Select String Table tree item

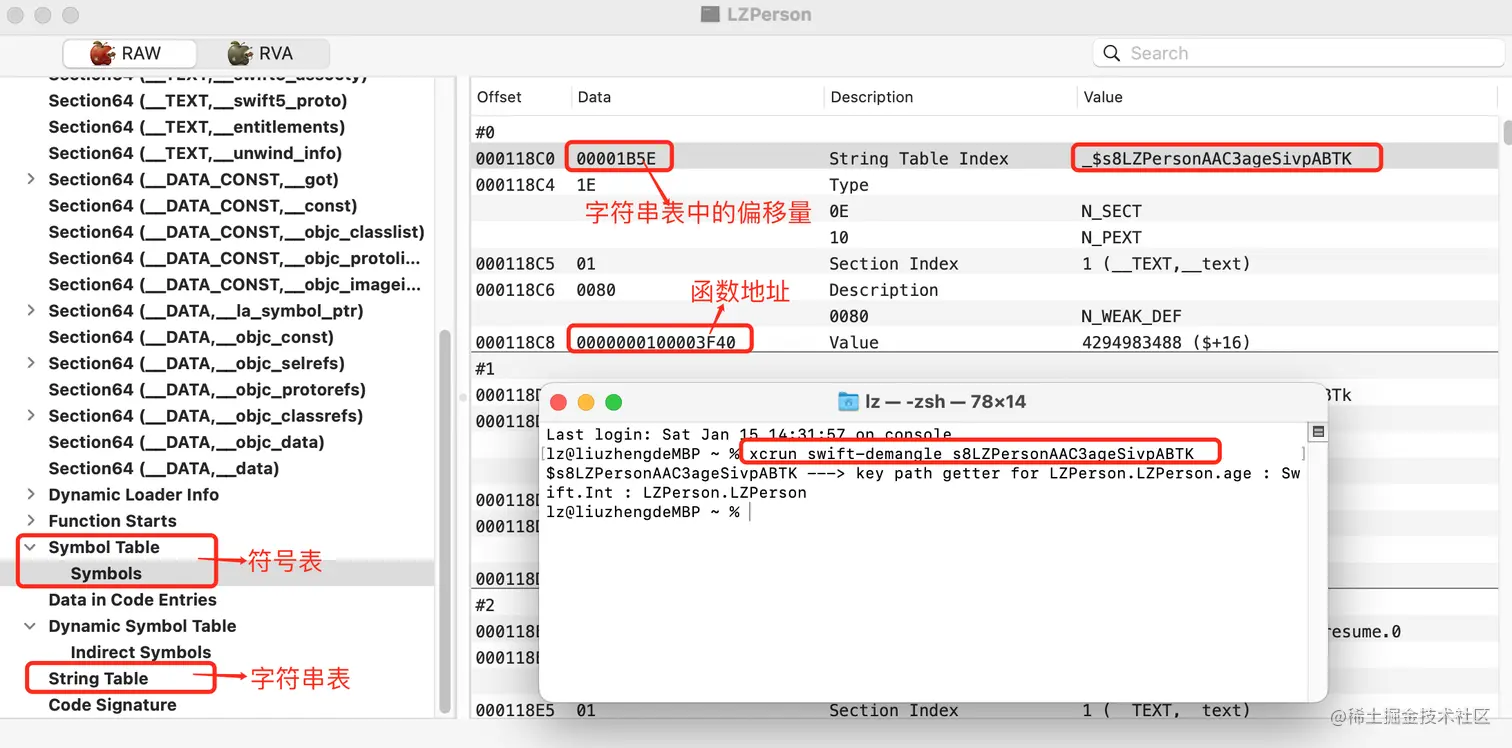(98, 678)
